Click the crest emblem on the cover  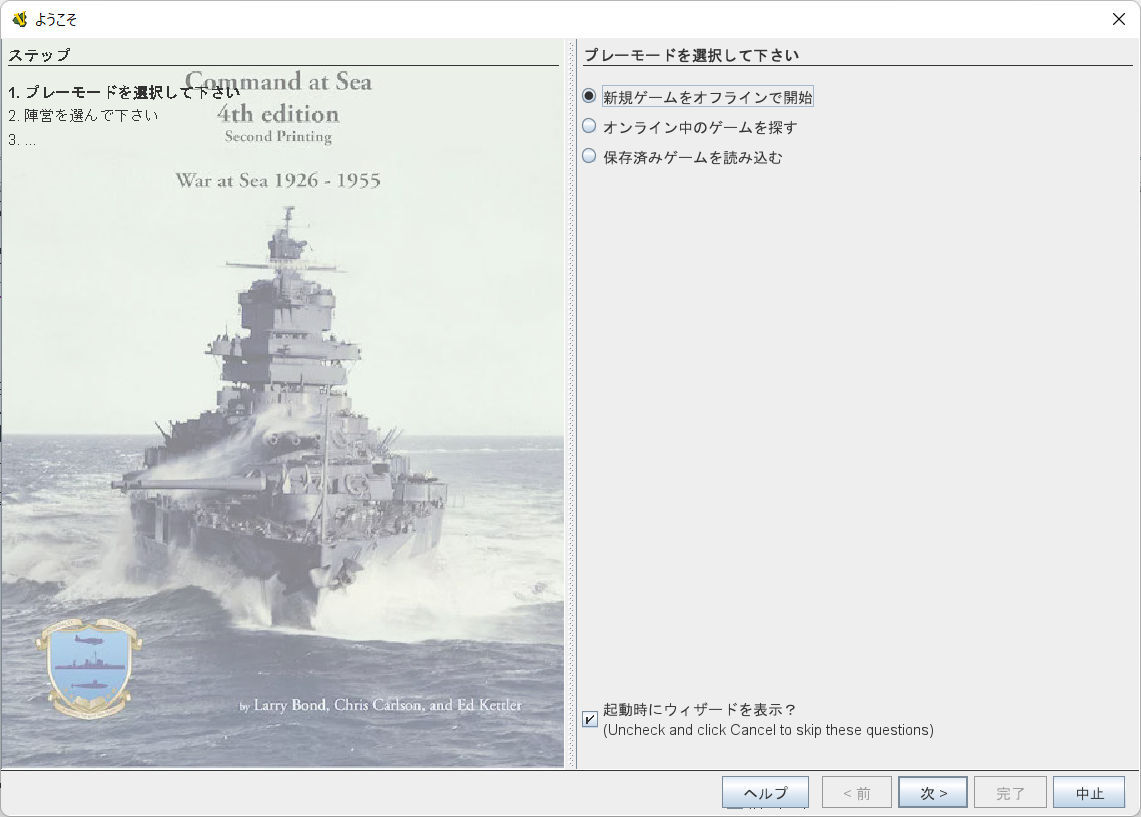(x=89, y=668)
